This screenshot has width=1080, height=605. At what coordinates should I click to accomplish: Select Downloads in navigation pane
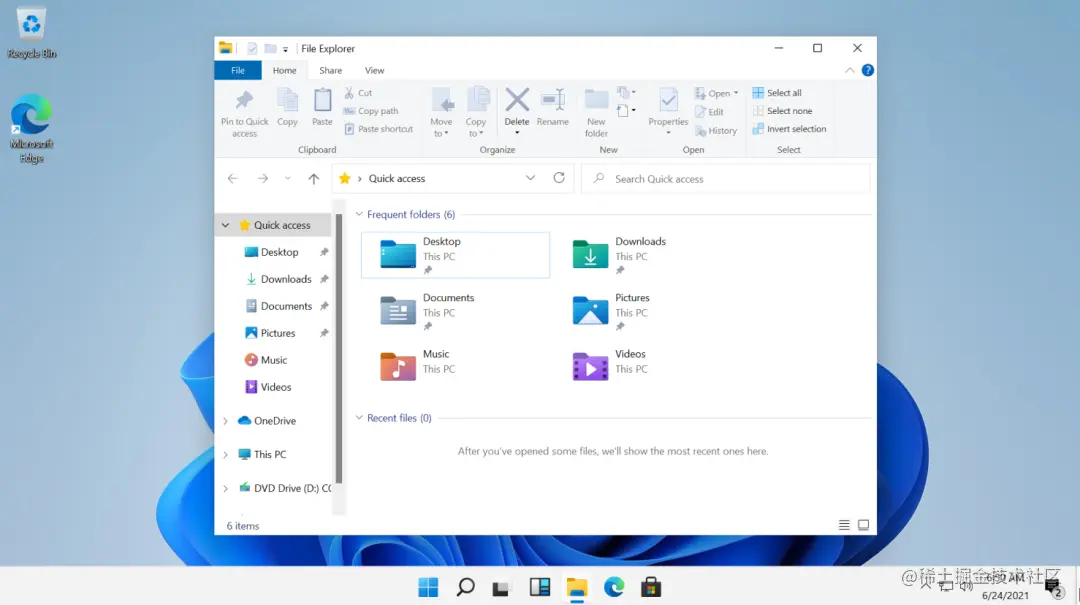click(286, 279)
